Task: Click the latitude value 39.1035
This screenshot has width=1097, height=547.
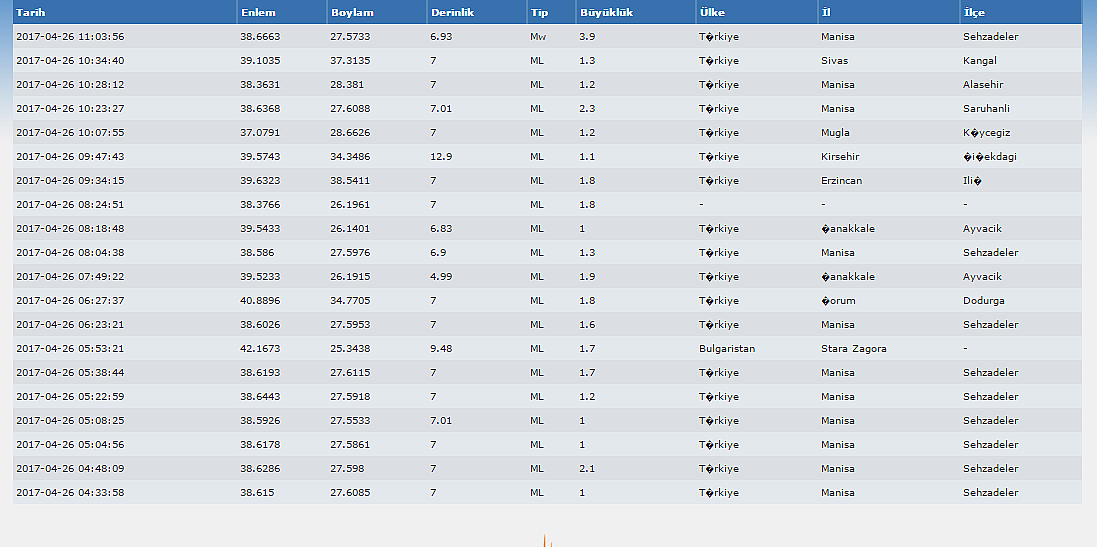Action: coord(260,60)
